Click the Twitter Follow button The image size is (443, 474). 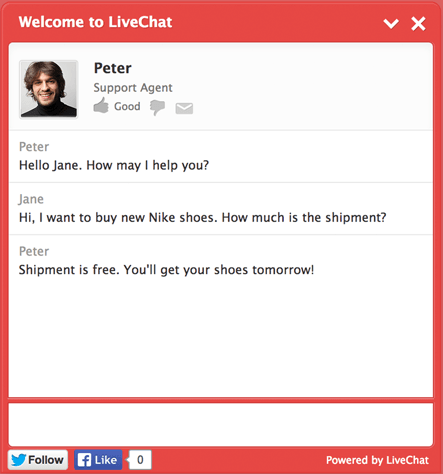pos(38,460)
